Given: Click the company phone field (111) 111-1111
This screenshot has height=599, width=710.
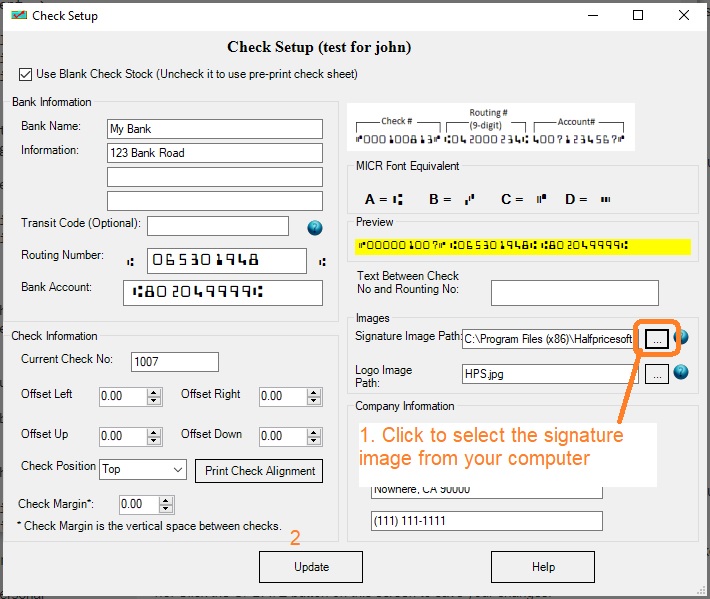Looking at the screenshot, I should click(487, 521).
